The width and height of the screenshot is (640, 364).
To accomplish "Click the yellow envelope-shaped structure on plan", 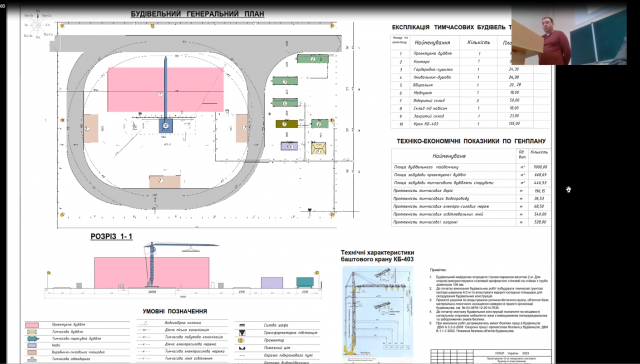I will tap(318, 148).
